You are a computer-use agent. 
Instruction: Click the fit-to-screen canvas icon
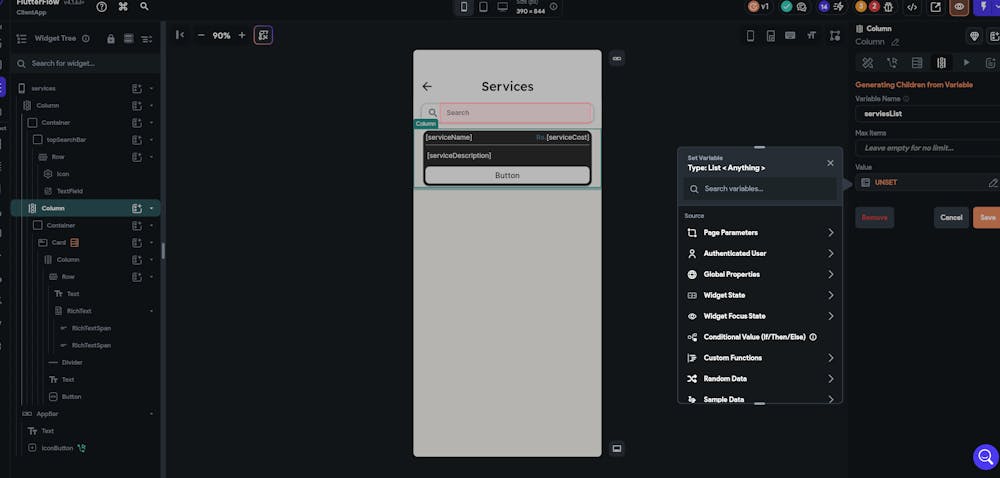pos(263,35)
